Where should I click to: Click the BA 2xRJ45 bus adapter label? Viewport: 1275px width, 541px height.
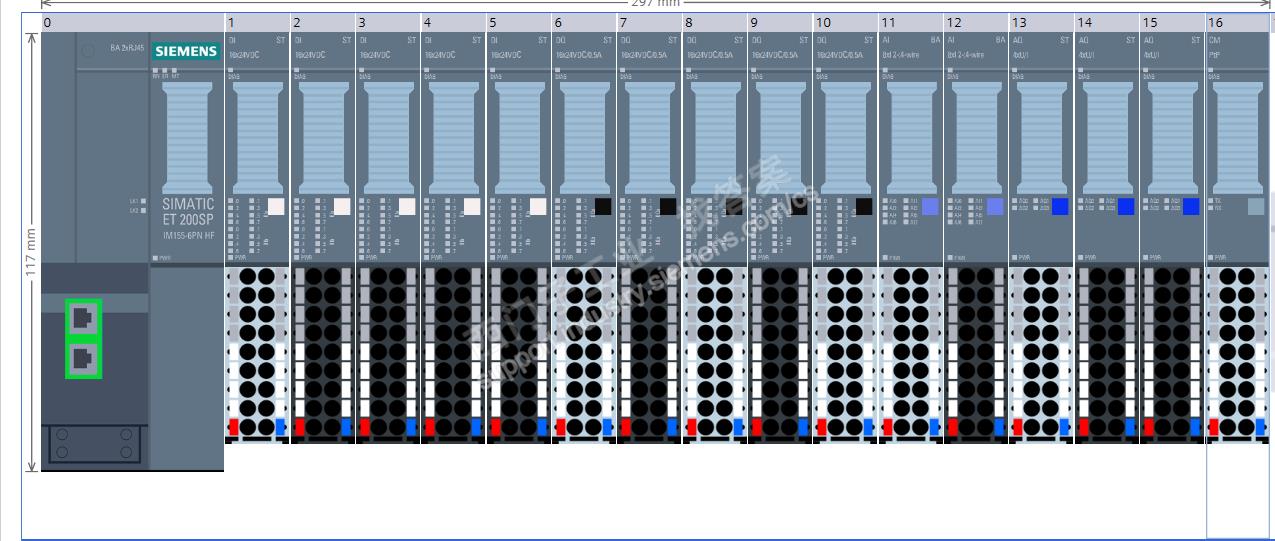127,47
